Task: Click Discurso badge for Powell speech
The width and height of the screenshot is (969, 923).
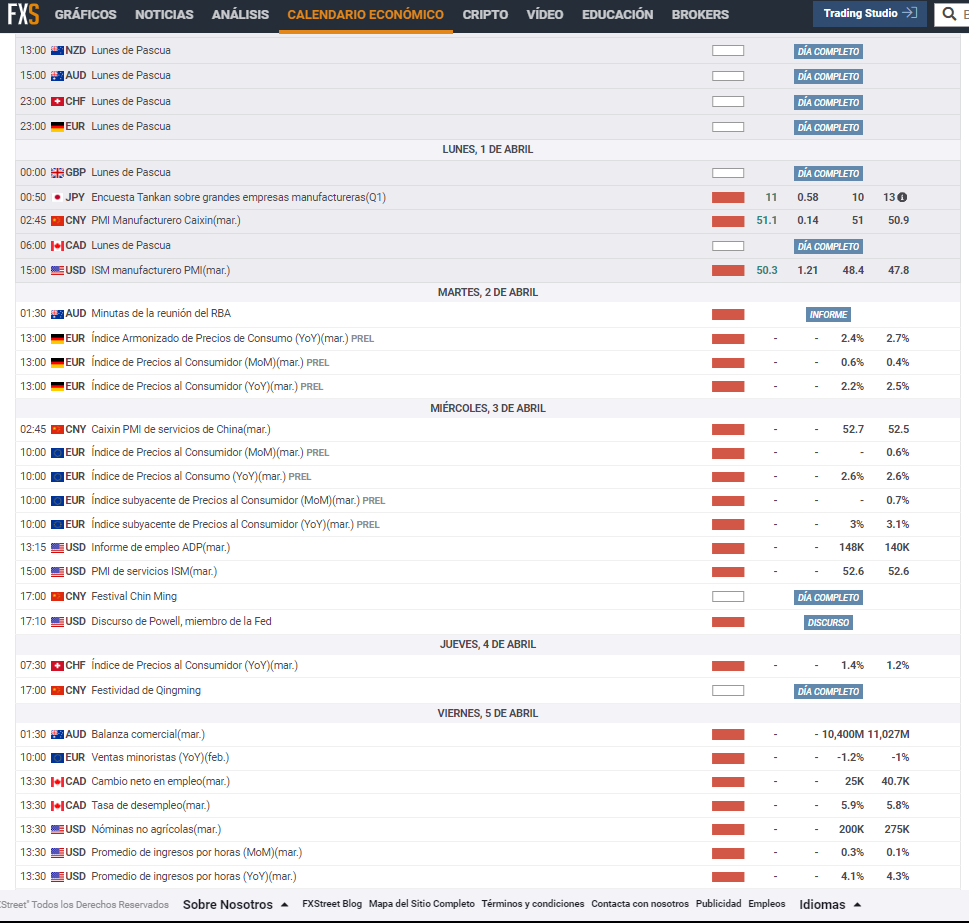Action: (828, 622)
